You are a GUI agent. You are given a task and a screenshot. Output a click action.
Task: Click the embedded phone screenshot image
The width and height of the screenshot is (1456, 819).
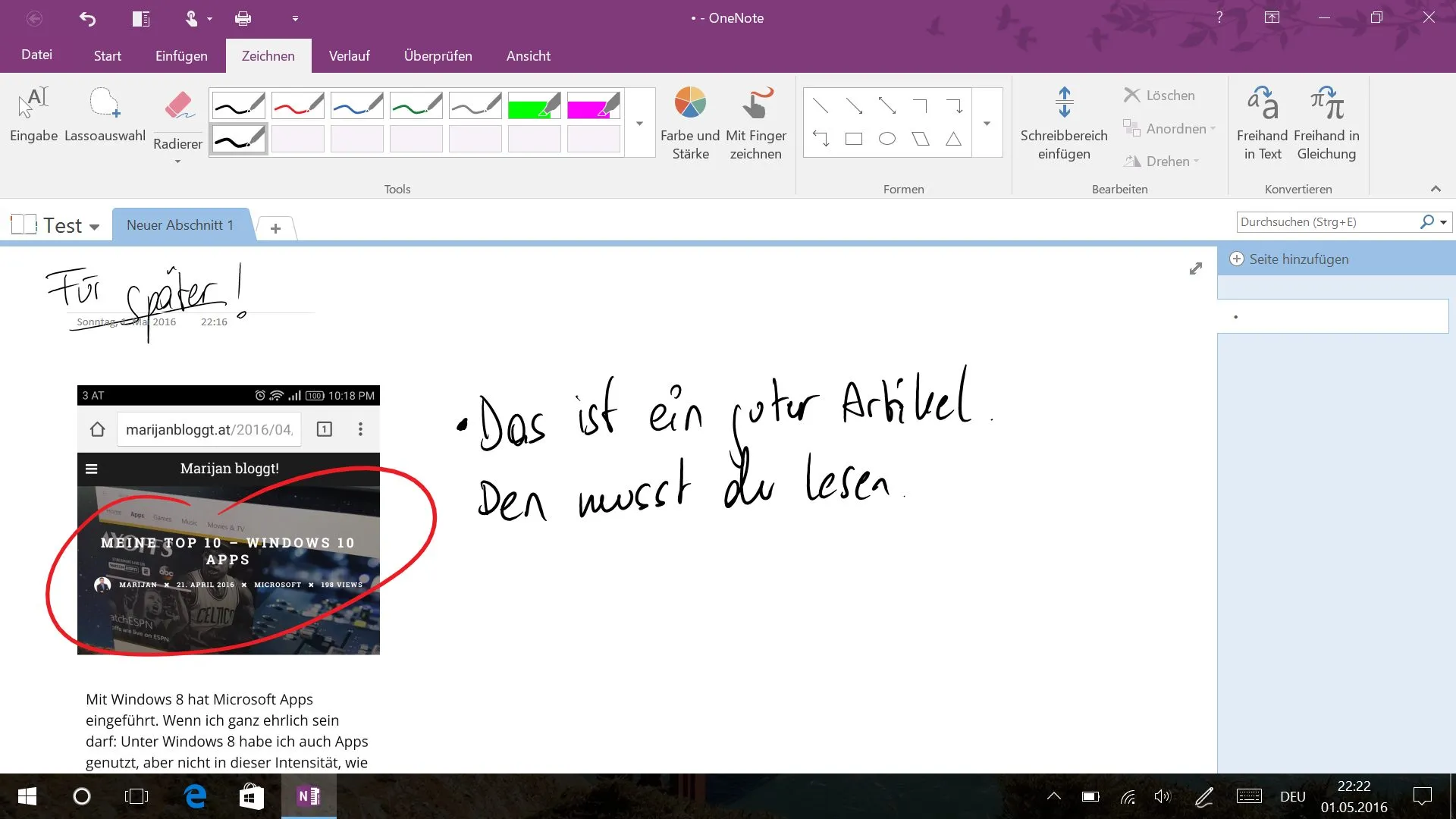pyautogui.click(x=228, y=520)
